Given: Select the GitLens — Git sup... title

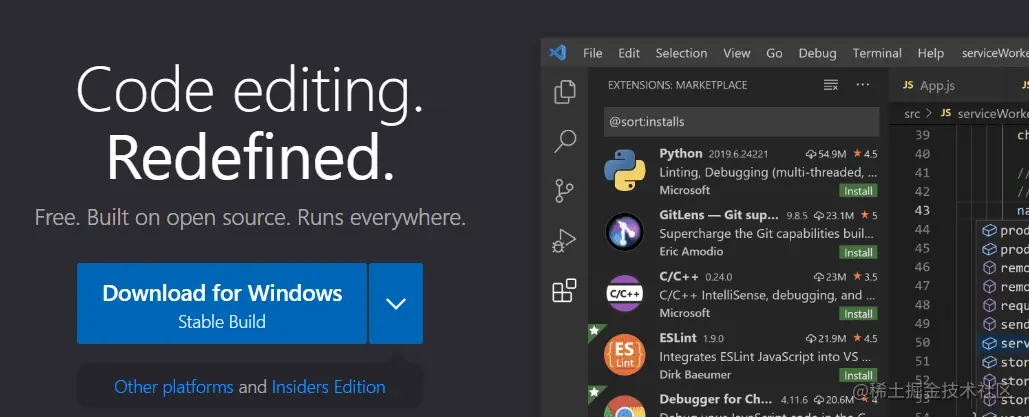Looking at the screenshot, I should click(x=719, y=215).
